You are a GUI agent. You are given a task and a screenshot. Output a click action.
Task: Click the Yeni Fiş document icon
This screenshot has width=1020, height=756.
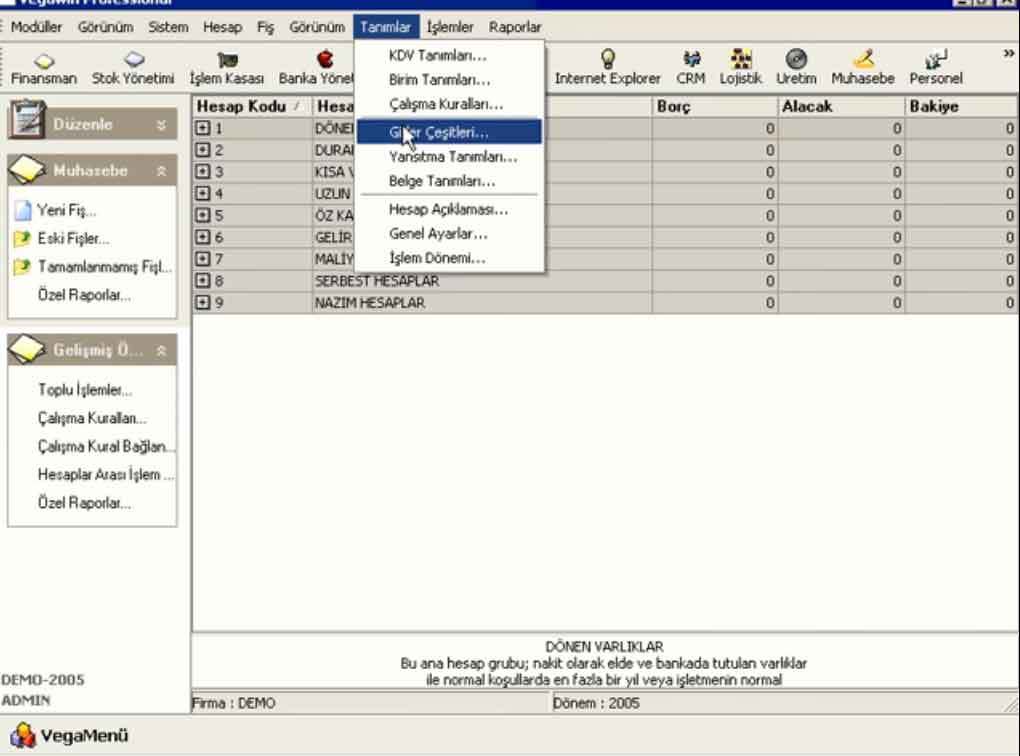click(23, 210)
